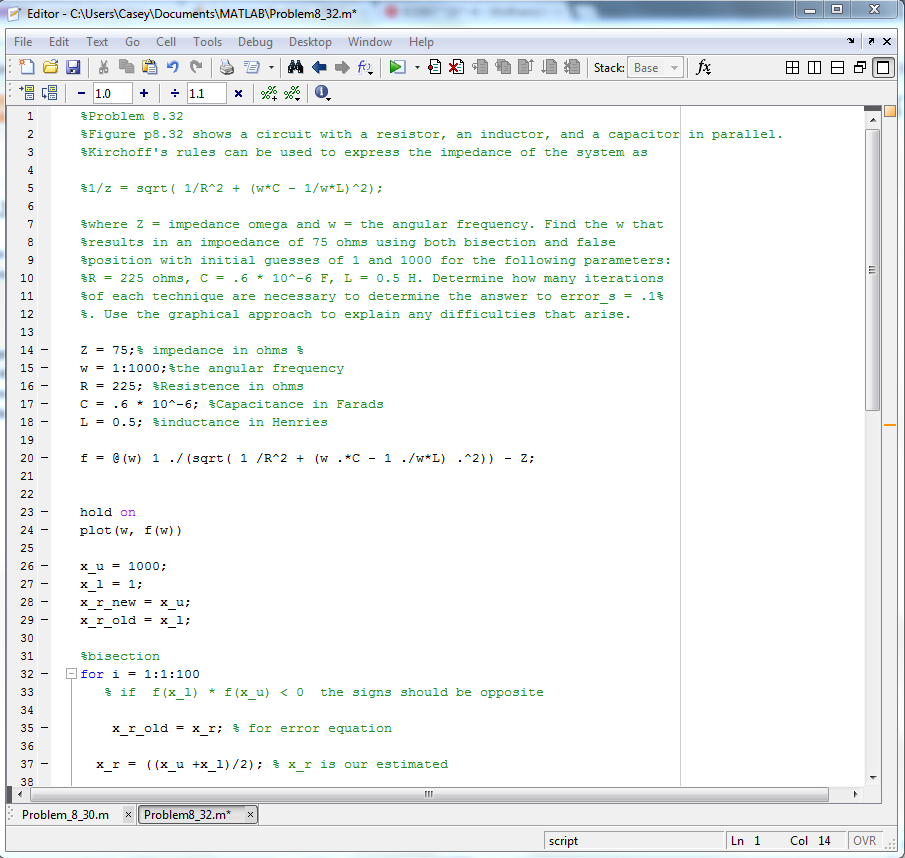Open the File menu

(x=23, y=42)
